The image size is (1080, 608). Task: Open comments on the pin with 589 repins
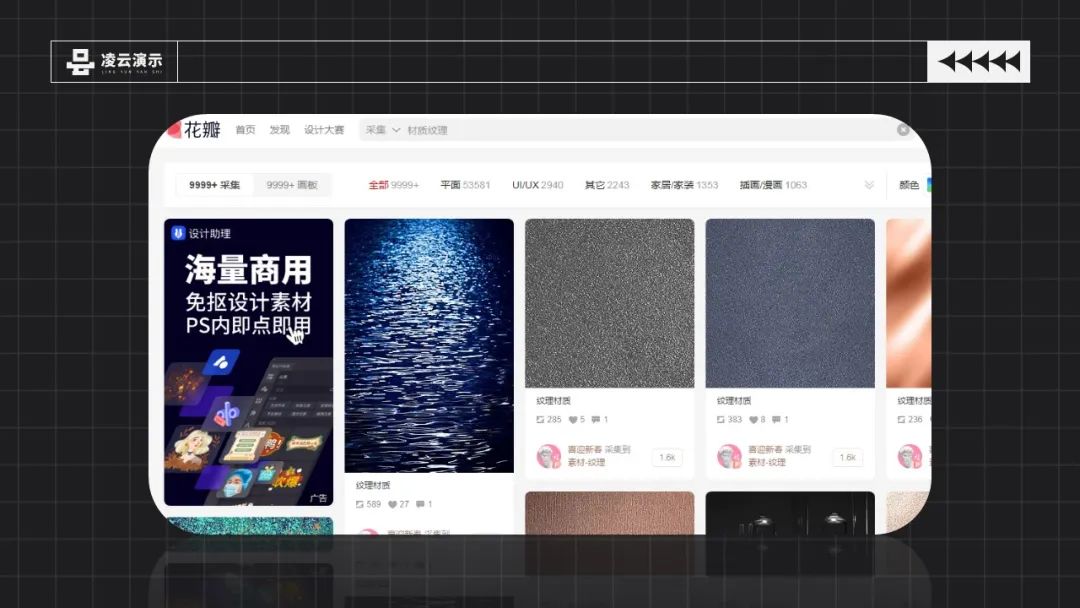[x=420, y=505]
